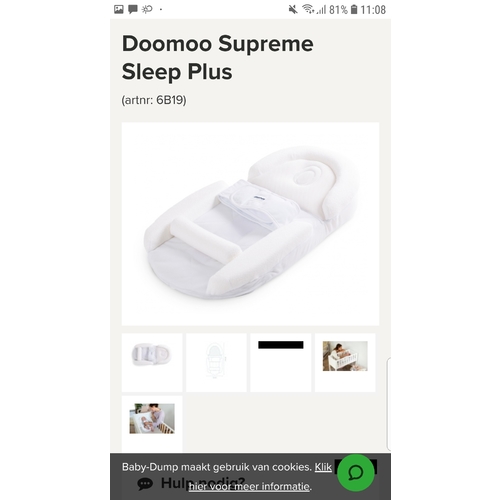
Task: Open the green chat bubble button
Action: (356, 473)
